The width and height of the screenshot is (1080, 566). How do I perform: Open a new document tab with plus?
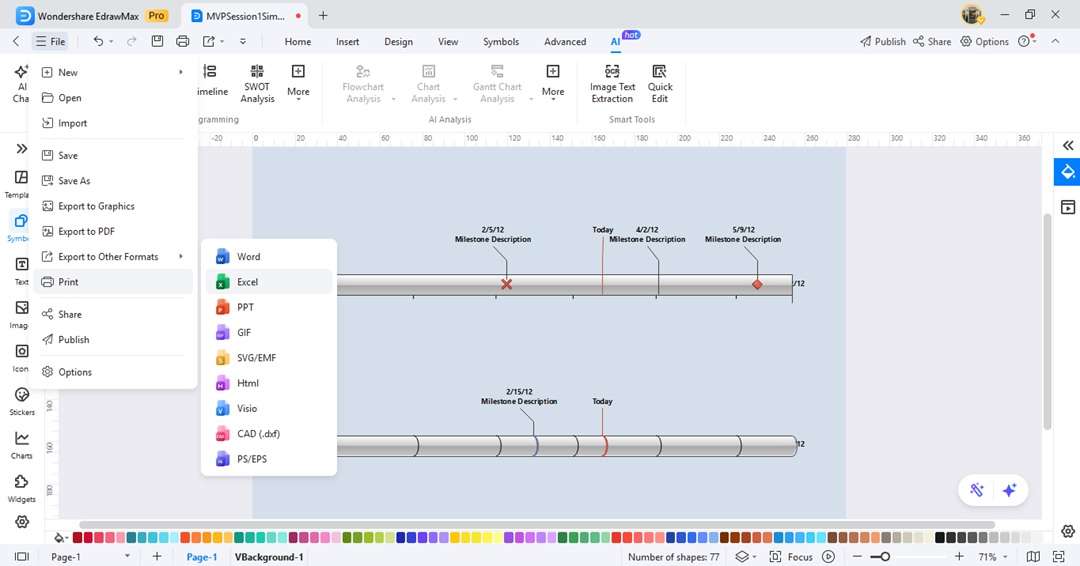pos(323,15)
